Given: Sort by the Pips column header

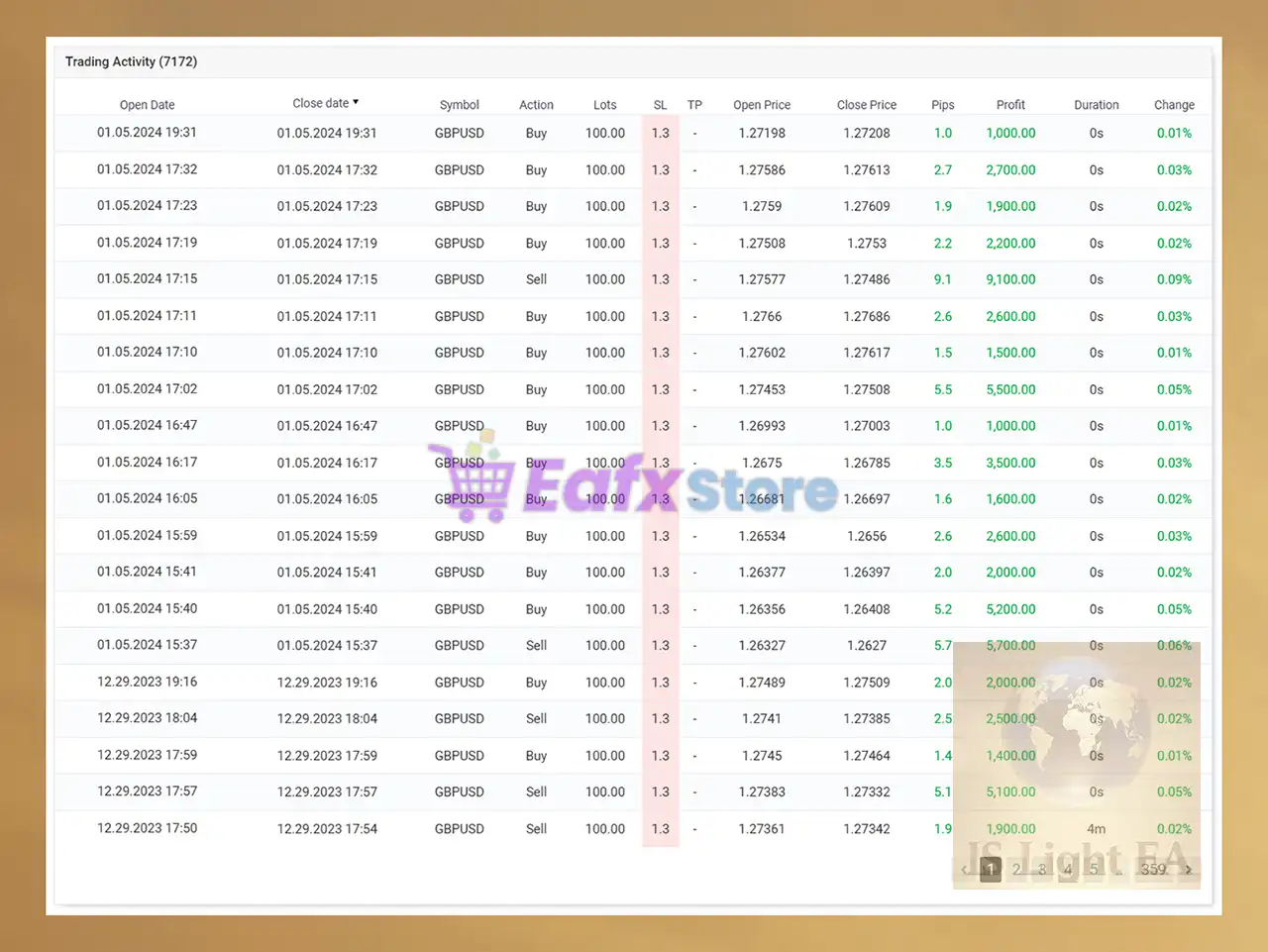Looking at the screenshot, I should [x=943, y=105].
